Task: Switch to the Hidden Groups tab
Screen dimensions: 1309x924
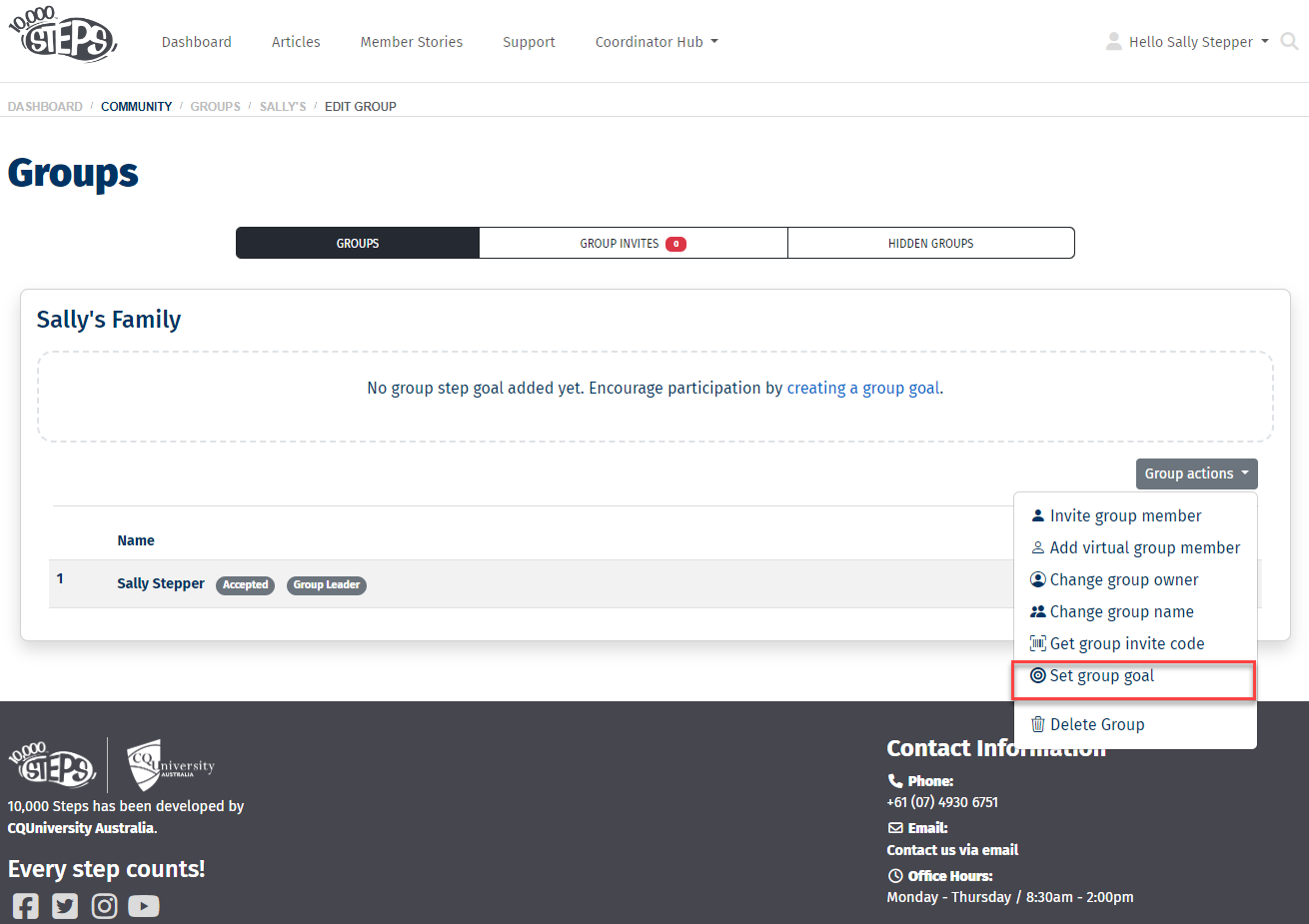Action: (930, 244)
